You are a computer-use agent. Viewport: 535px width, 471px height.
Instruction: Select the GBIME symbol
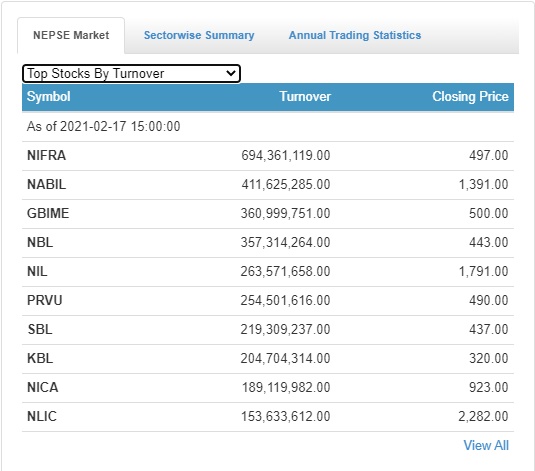(x=48, y=213)
